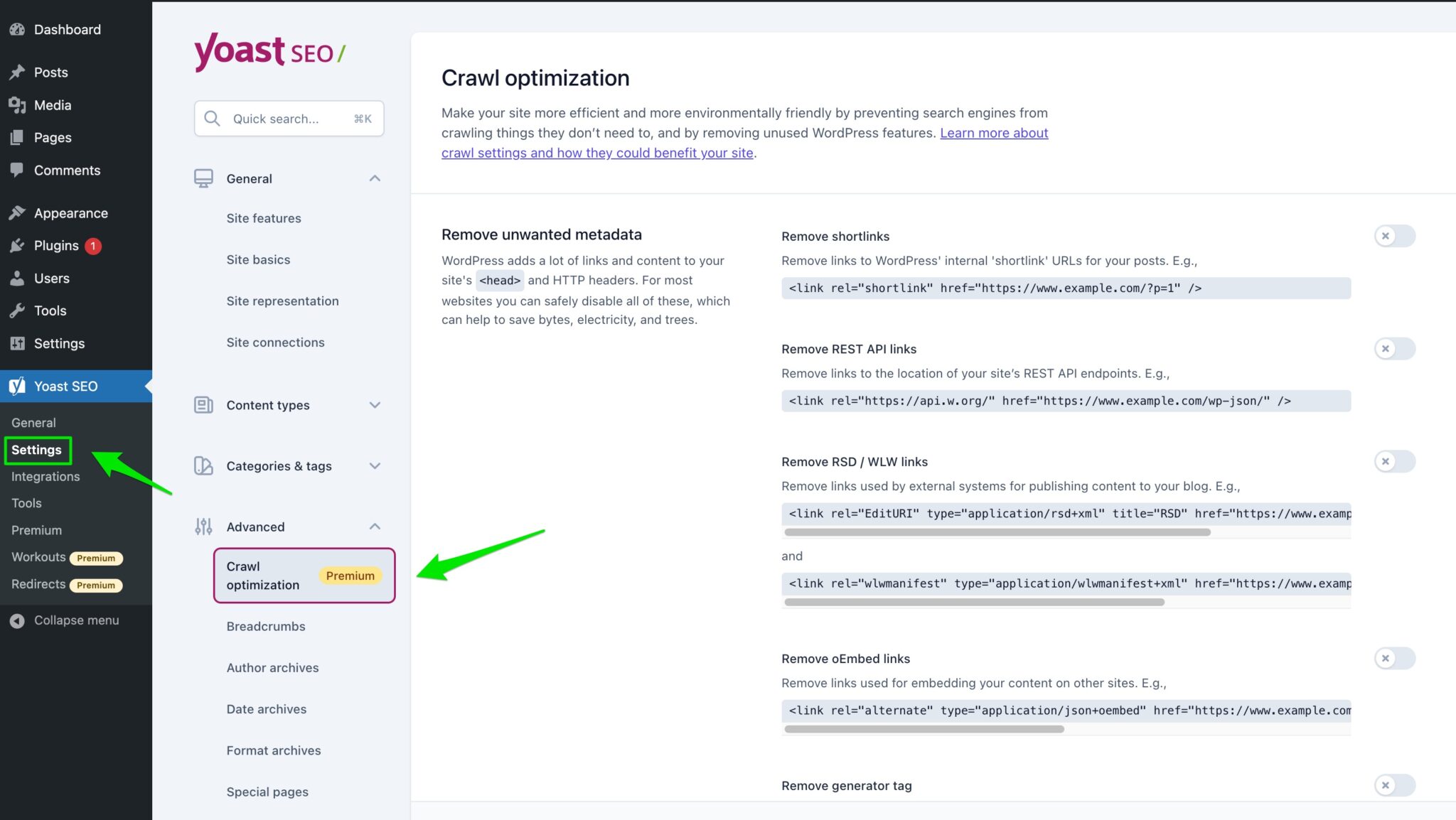Go to Yoast Premium menu entry
This screenshot has width=1456, height=820.
(36, 529)
